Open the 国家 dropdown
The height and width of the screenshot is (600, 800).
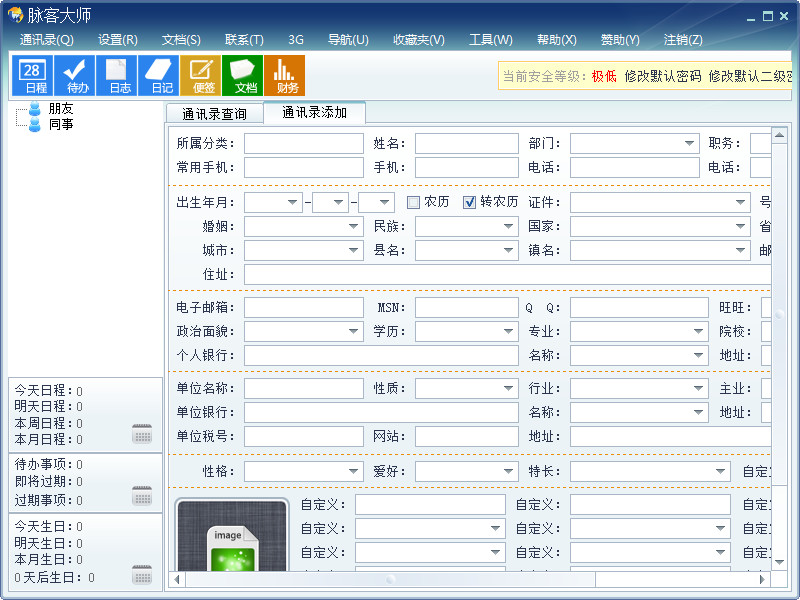pyautogui.click(x=740, y=226)
